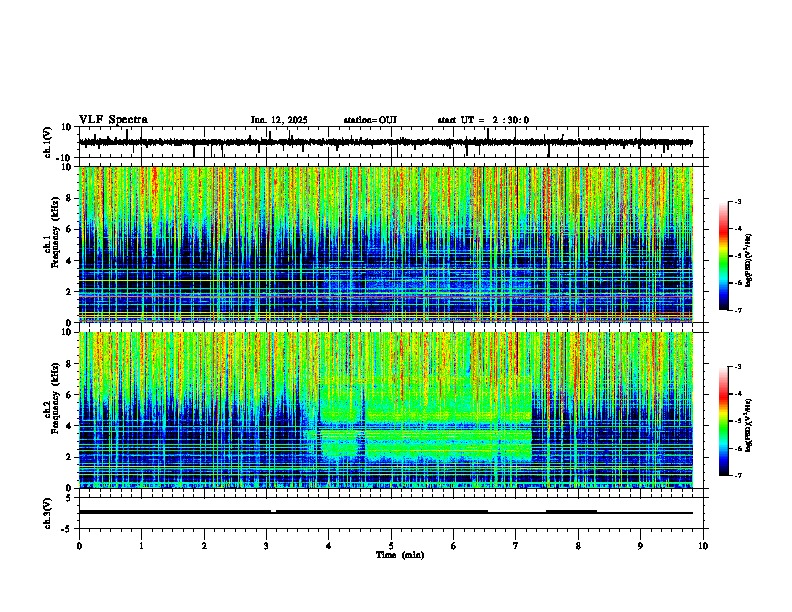Click the x-axis tick label "3"

tap(266, 546)
